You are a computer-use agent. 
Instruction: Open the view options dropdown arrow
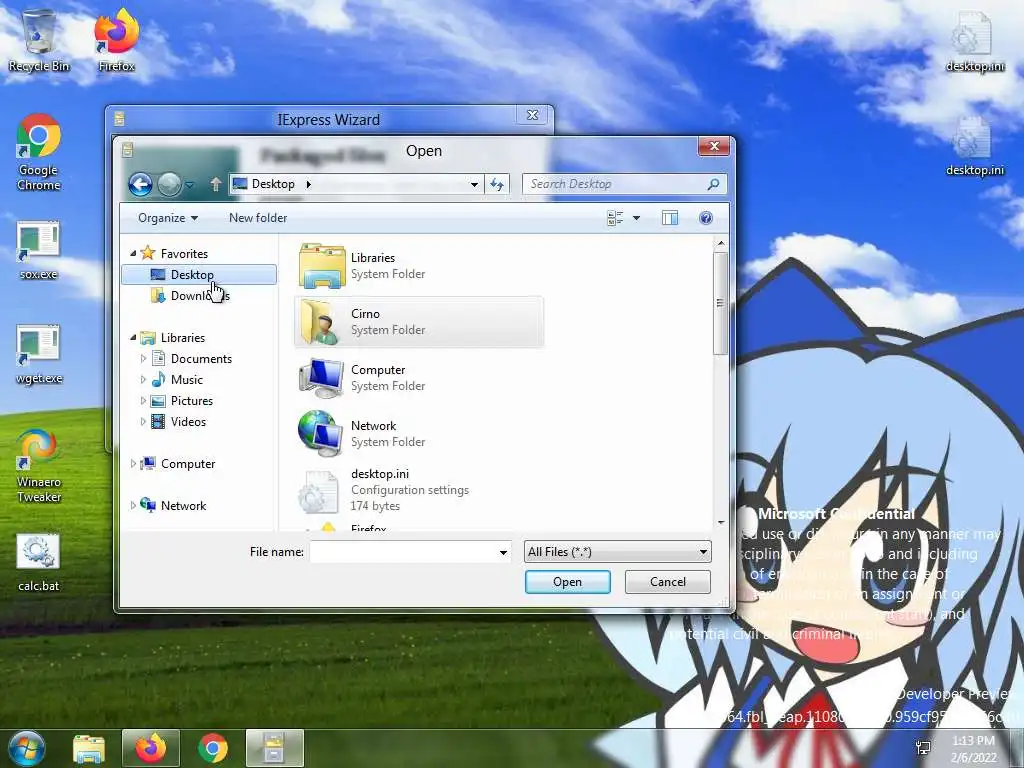pyautogui.click(x=636, y=218)
